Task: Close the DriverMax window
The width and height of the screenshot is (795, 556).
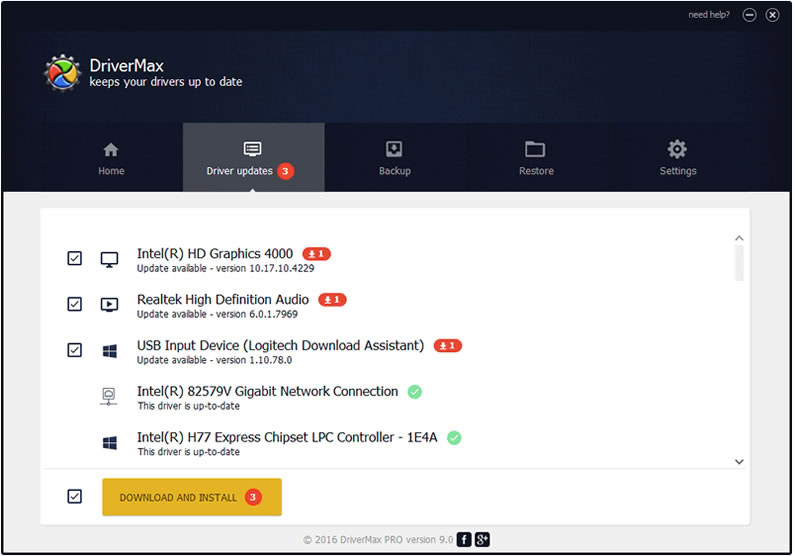Action: (772, 15)
